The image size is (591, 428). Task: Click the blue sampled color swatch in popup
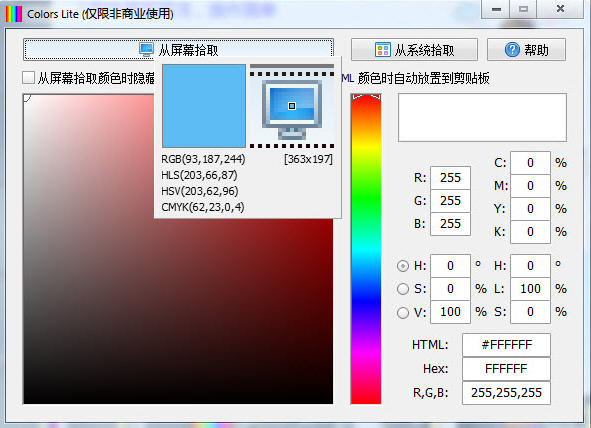204,106
